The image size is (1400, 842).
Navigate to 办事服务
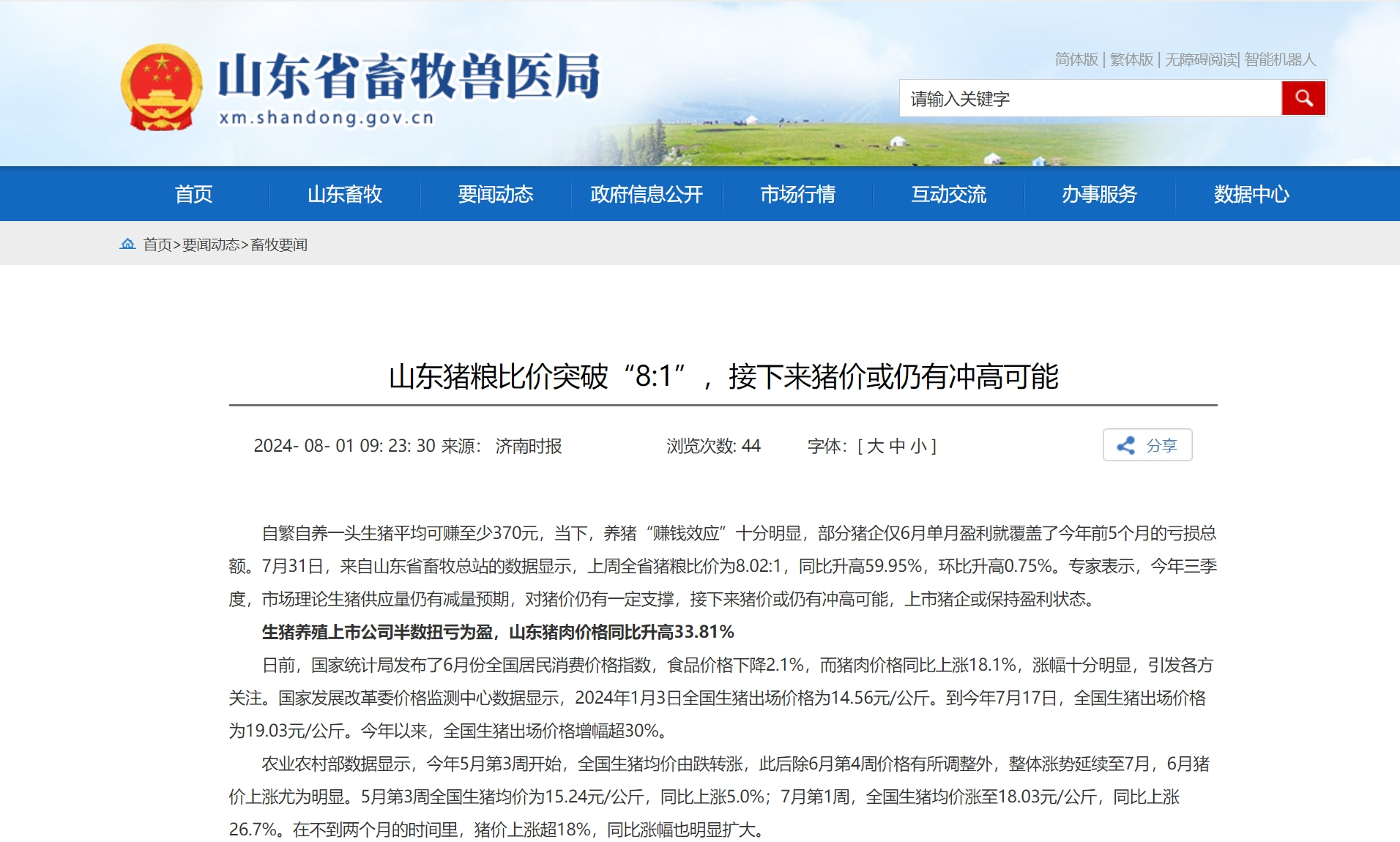point(1099,194)
